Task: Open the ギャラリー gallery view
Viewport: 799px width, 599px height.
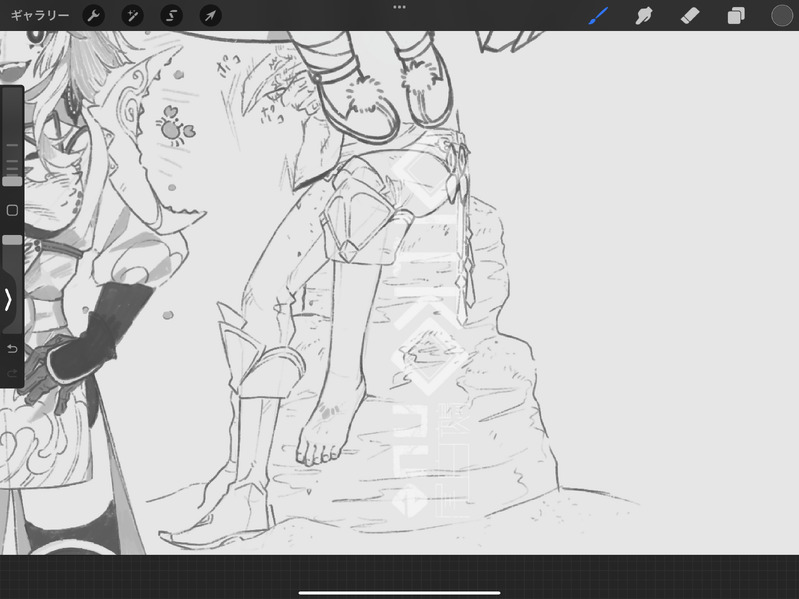Action: click(x=40, y=16)
